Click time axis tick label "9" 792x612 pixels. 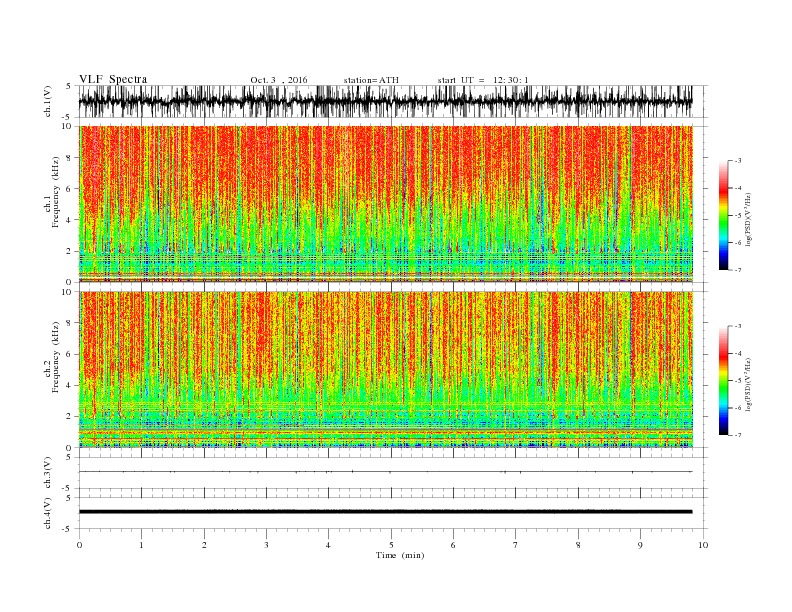click(640, 545)
